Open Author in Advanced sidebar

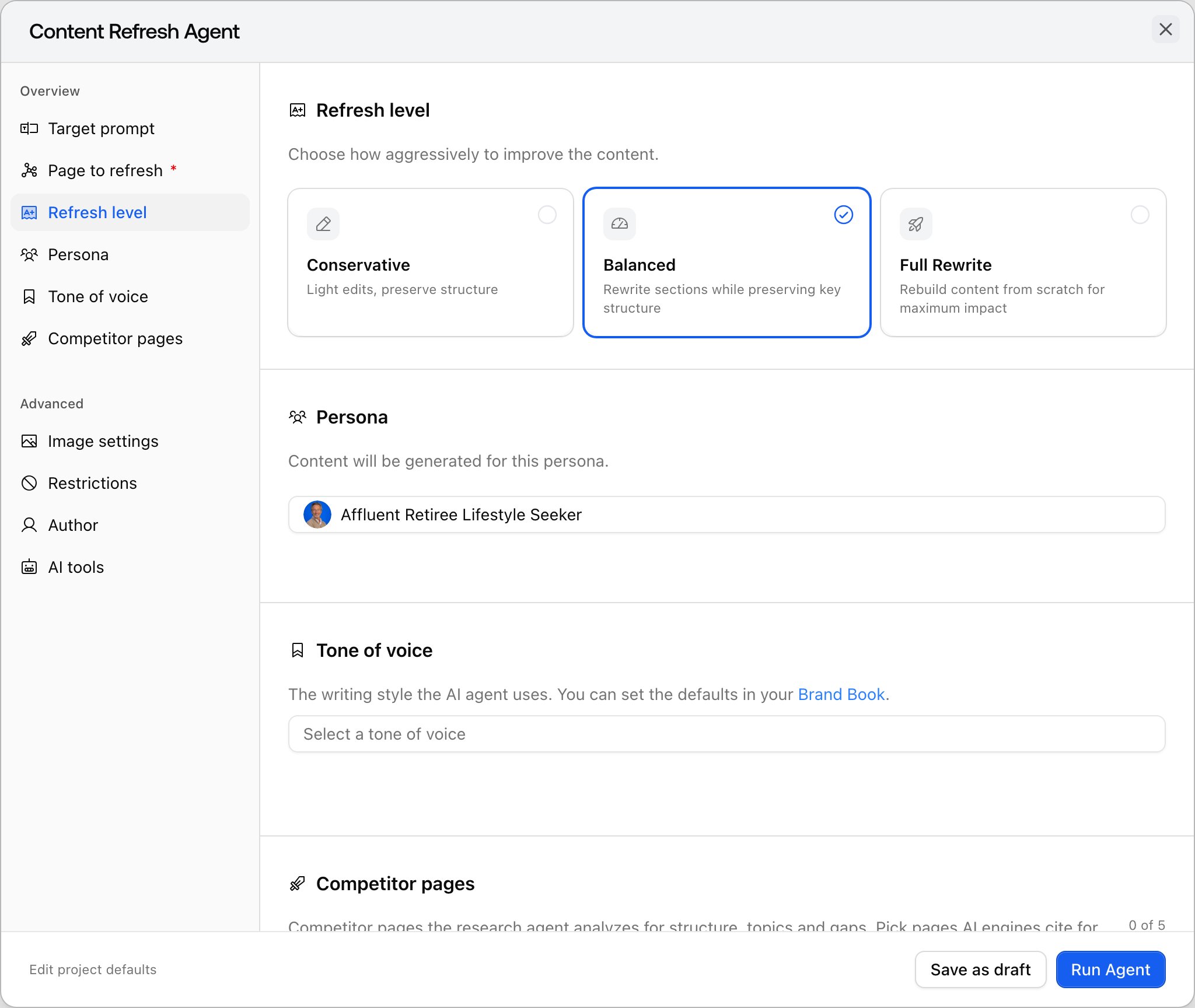pyautogui.click(x=130, y=525)
